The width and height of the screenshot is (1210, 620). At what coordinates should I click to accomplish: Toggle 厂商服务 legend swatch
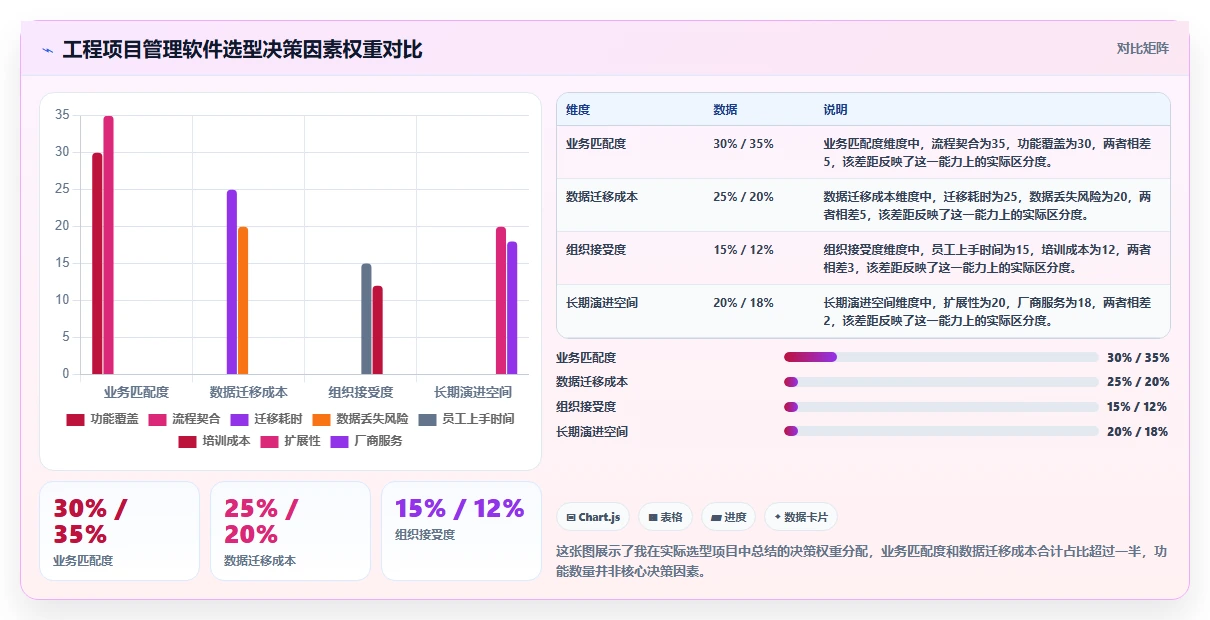pos(339,441)
